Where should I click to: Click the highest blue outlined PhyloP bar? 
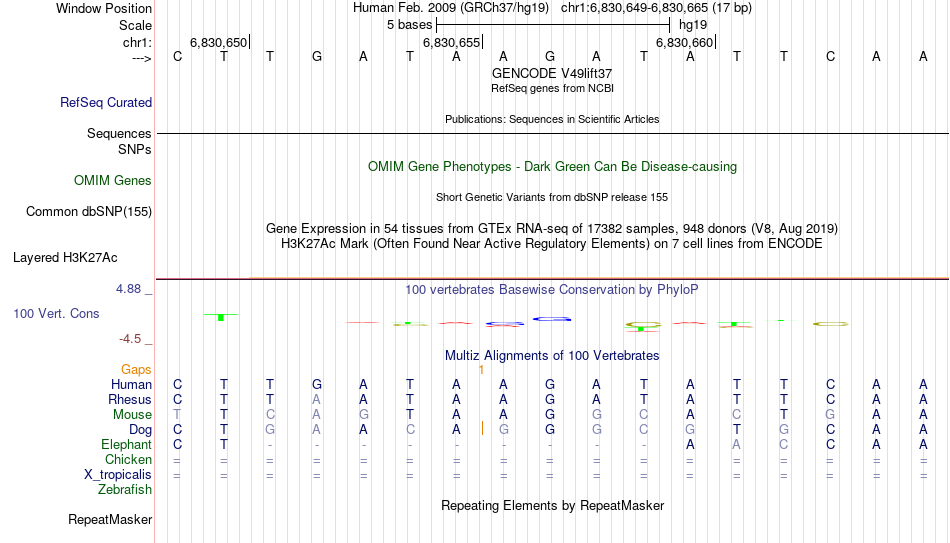pos(551,319)
